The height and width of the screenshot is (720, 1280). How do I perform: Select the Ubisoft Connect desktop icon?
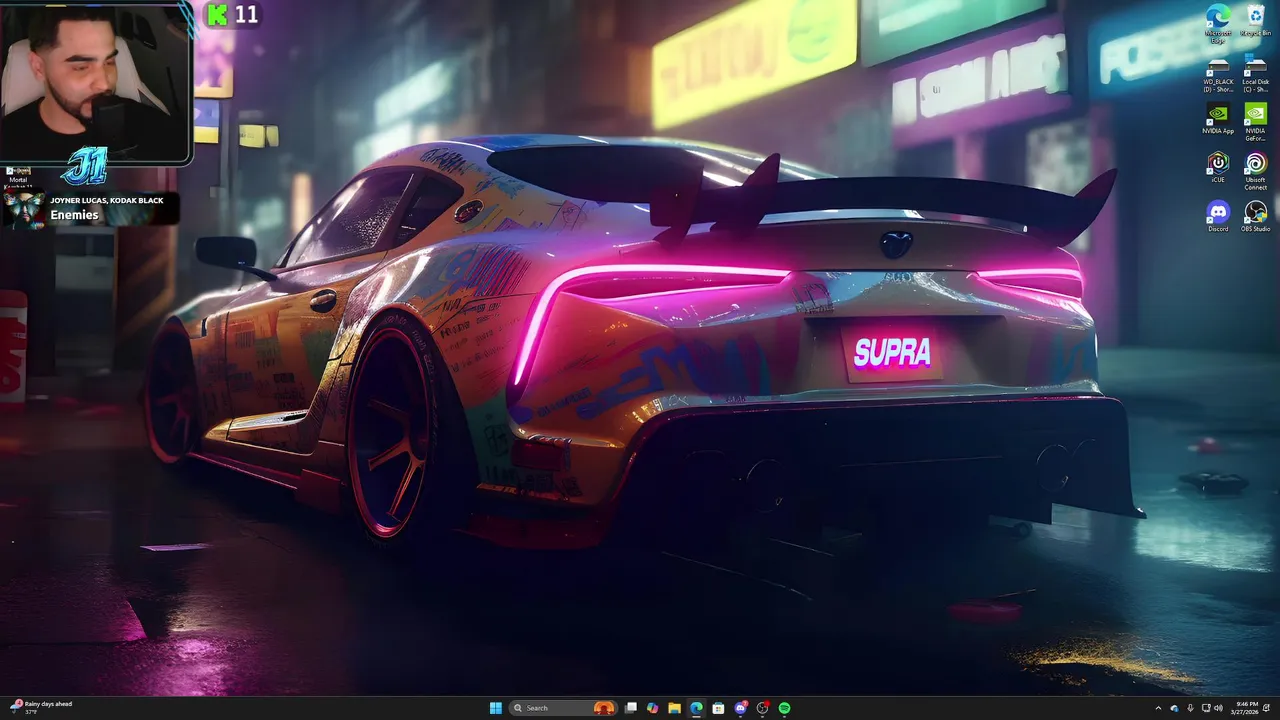(1256, 171)
